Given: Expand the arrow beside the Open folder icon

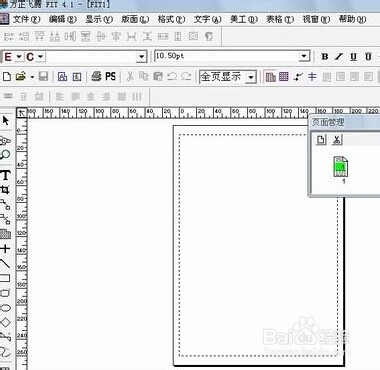Looking at the screenshot, I should 32,77.
